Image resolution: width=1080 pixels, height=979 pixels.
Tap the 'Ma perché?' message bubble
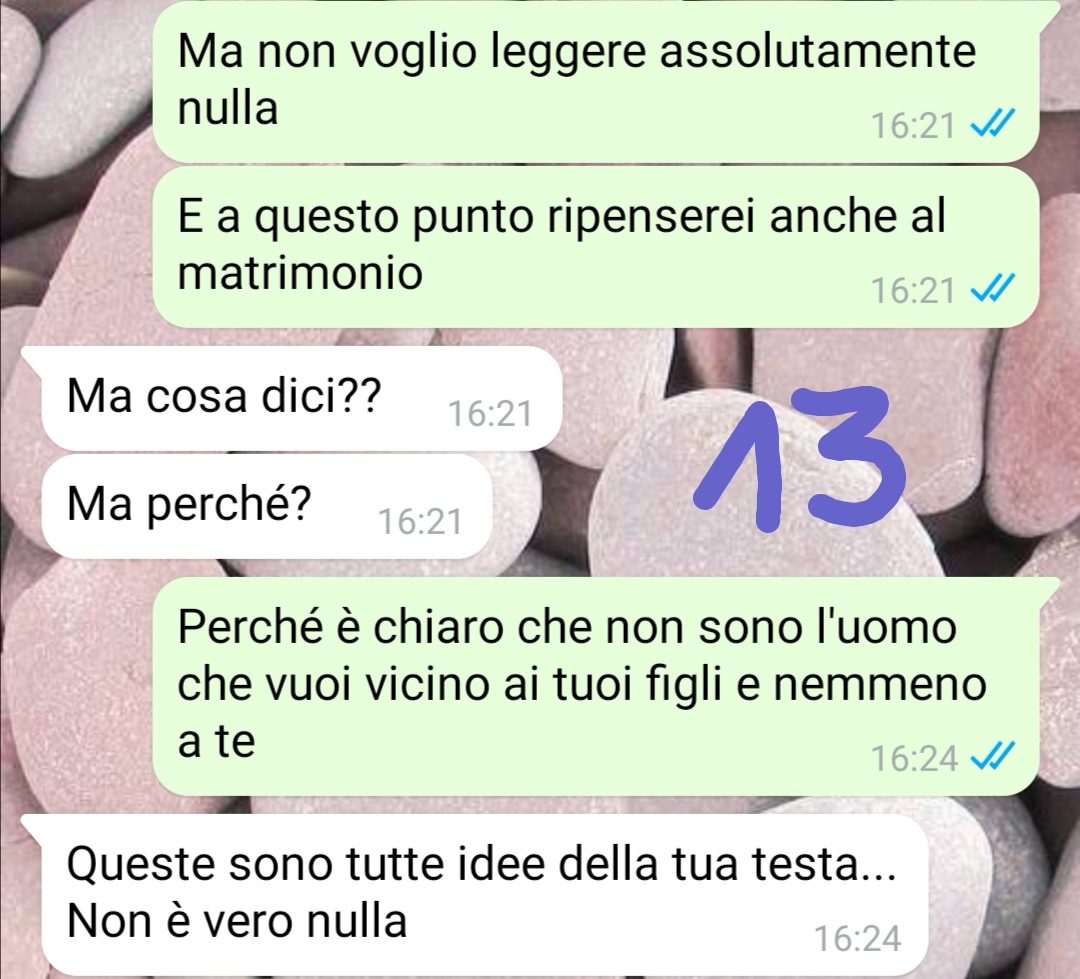tap(267, 506)
